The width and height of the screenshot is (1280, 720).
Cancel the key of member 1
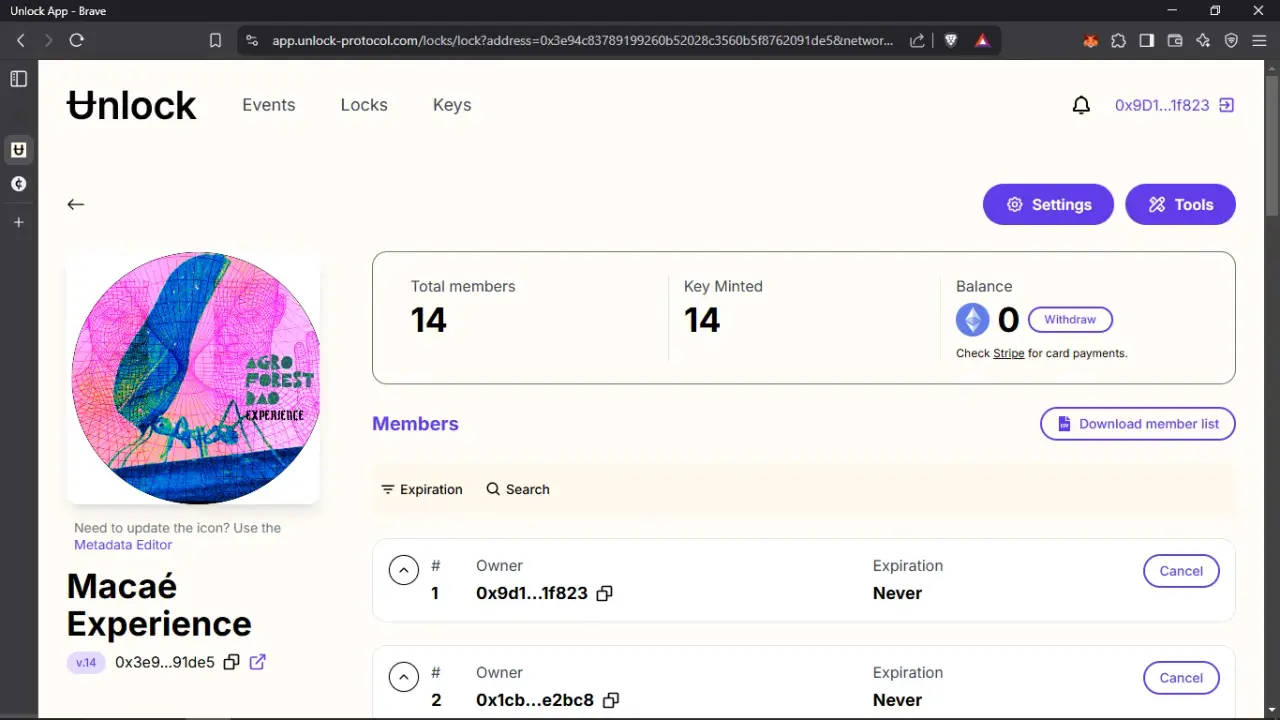(x=1181, y=571)
